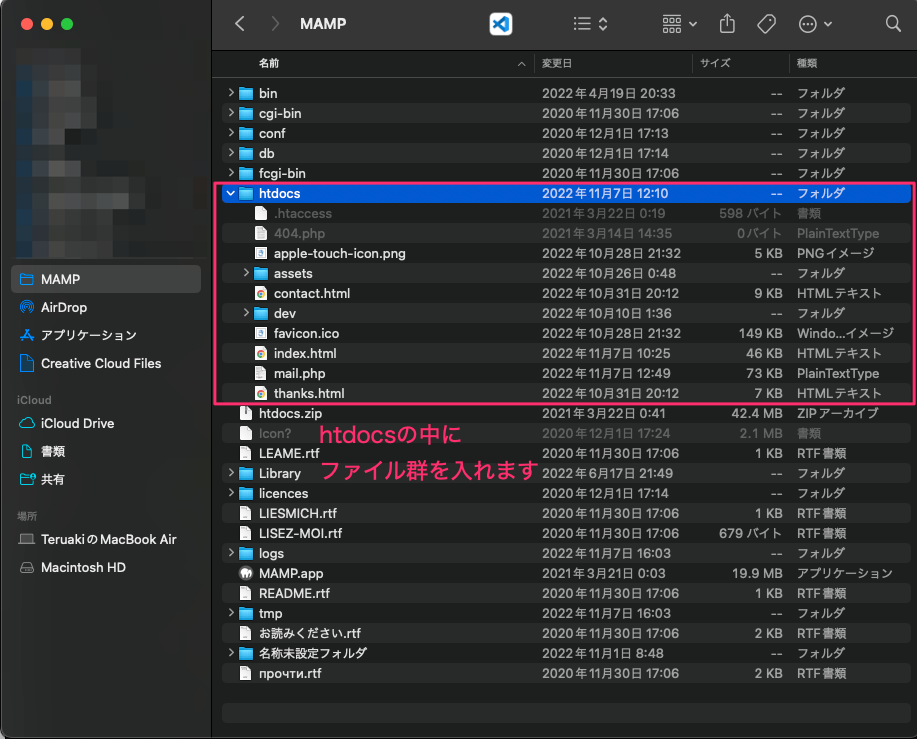
Task: Expand the tmp folder
Action: 230,613
